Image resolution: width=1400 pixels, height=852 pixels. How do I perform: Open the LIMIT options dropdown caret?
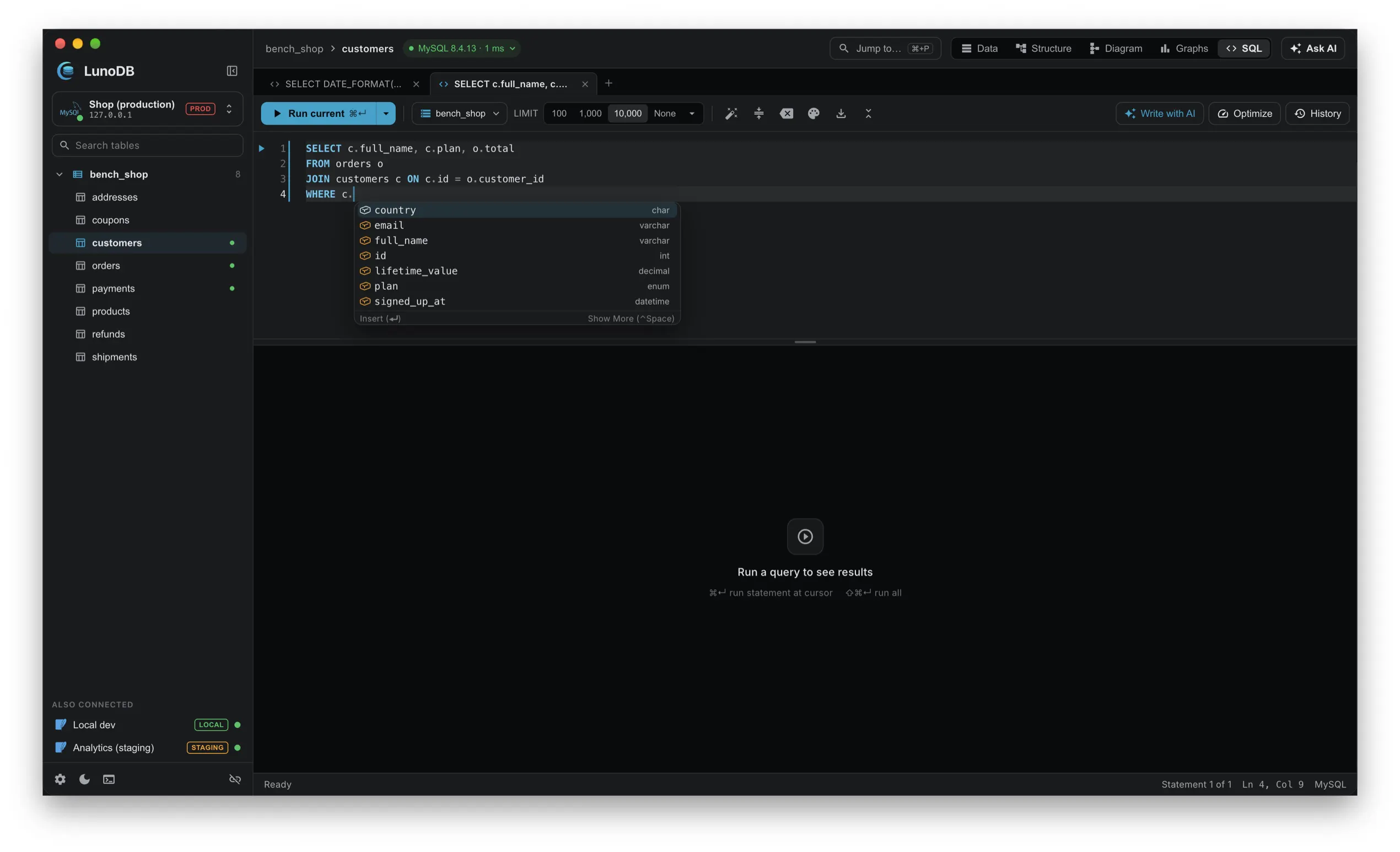click(x=692, y=114)
